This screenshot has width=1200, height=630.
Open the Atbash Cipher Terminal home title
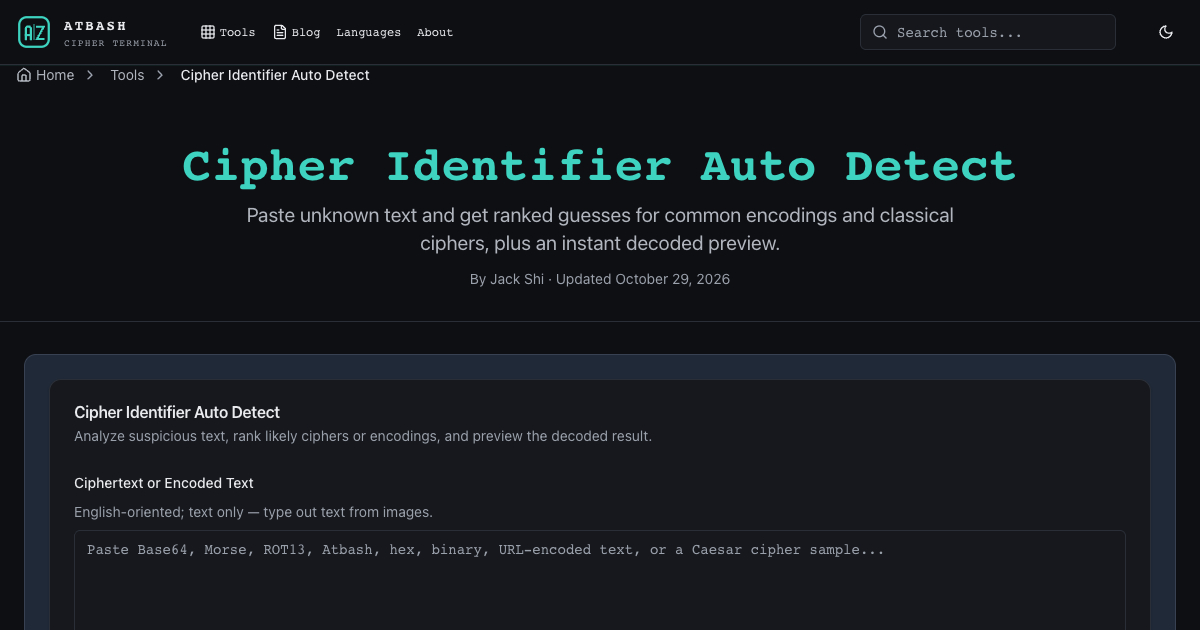coord(115,33)
